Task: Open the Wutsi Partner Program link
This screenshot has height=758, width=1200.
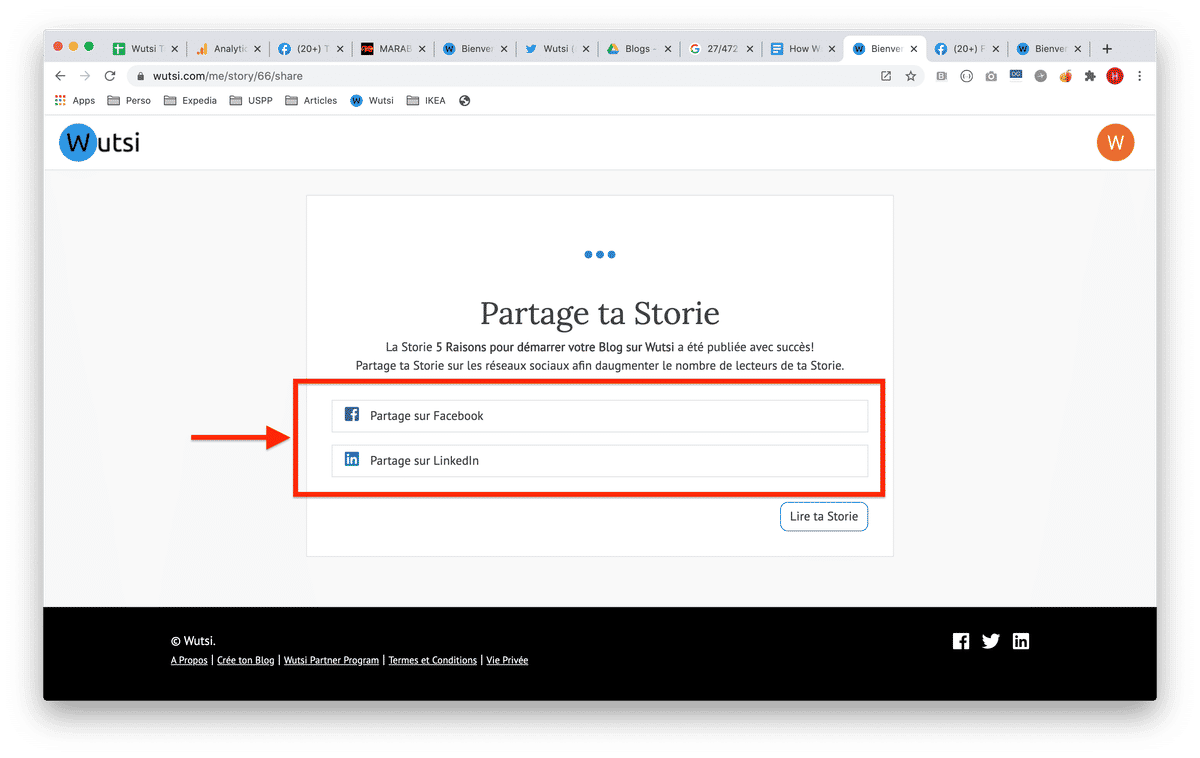Action: [331, 660]
